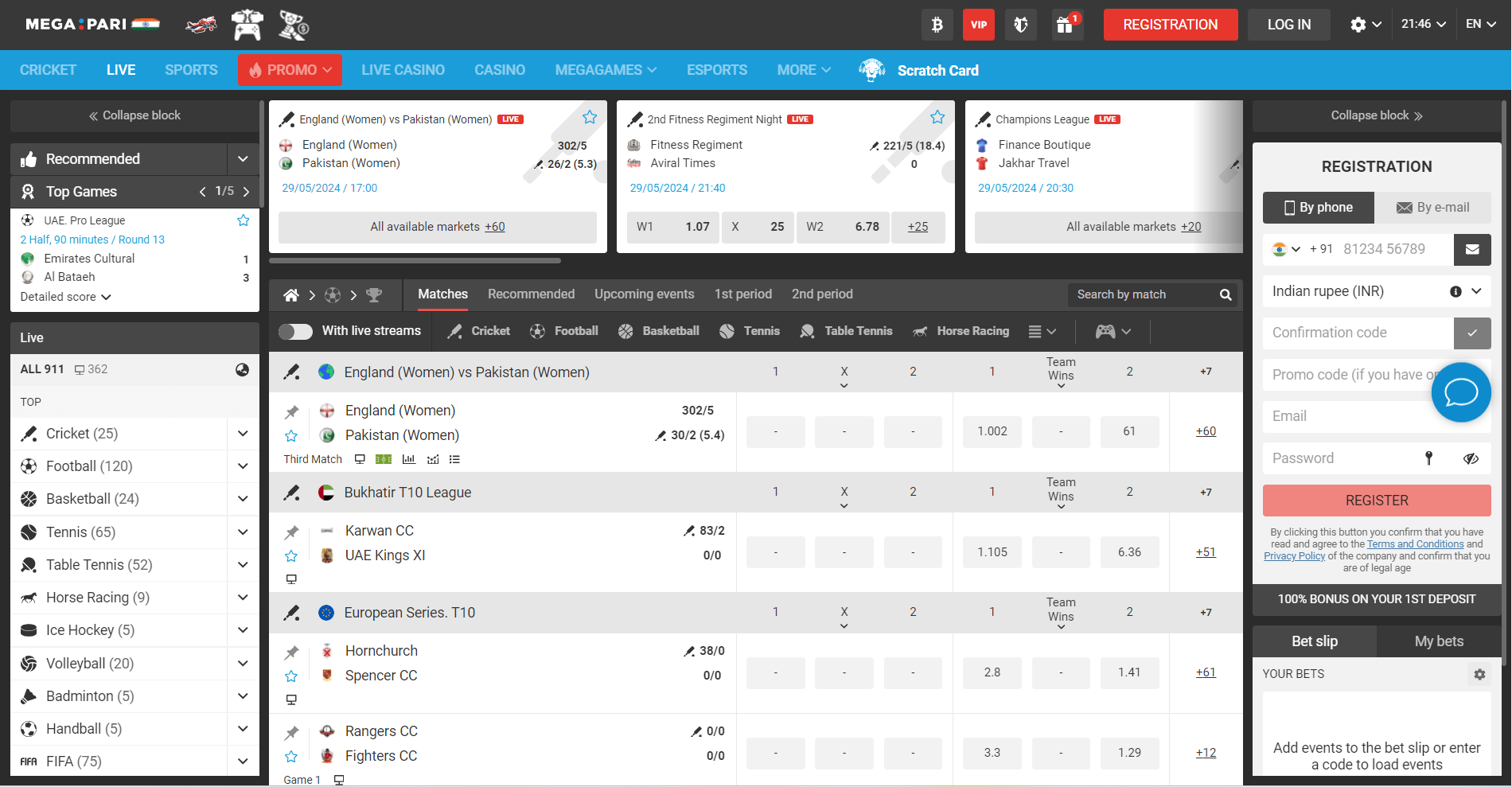
Task: Switch to Upcoming events tab
Action: 644,294
